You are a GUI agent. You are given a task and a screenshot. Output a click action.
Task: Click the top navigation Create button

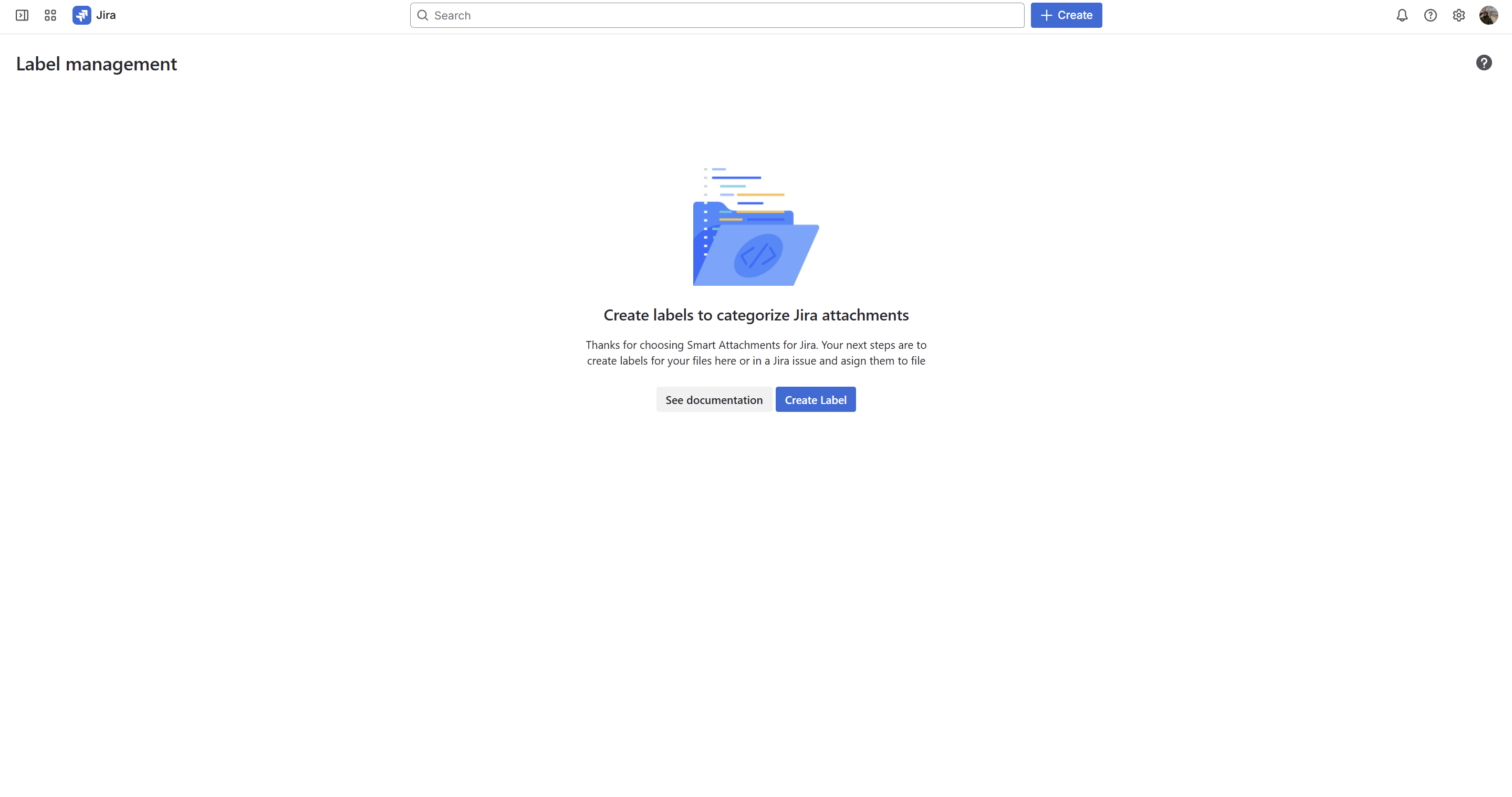click(x=1066, y=15)
